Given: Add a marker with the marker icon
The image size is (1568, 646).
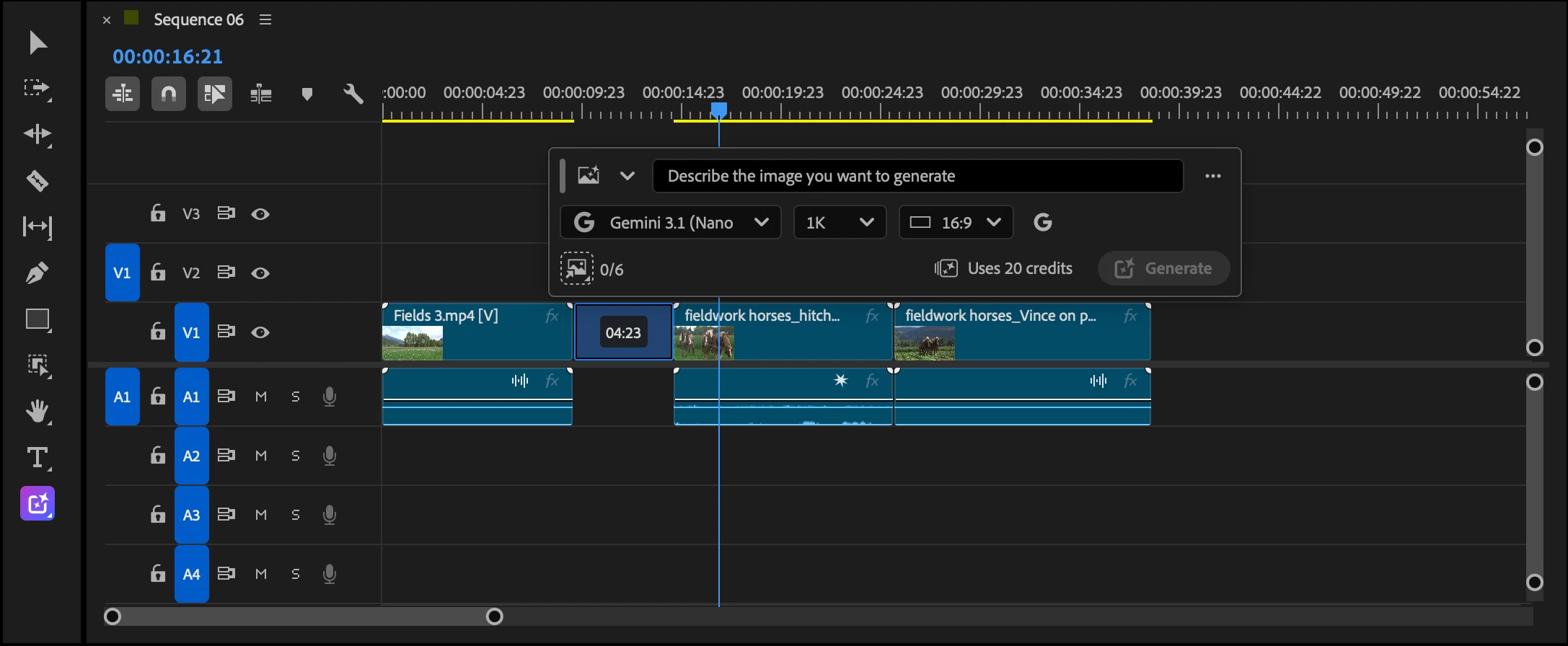Looking at the screenshot, I should (307, 94).
